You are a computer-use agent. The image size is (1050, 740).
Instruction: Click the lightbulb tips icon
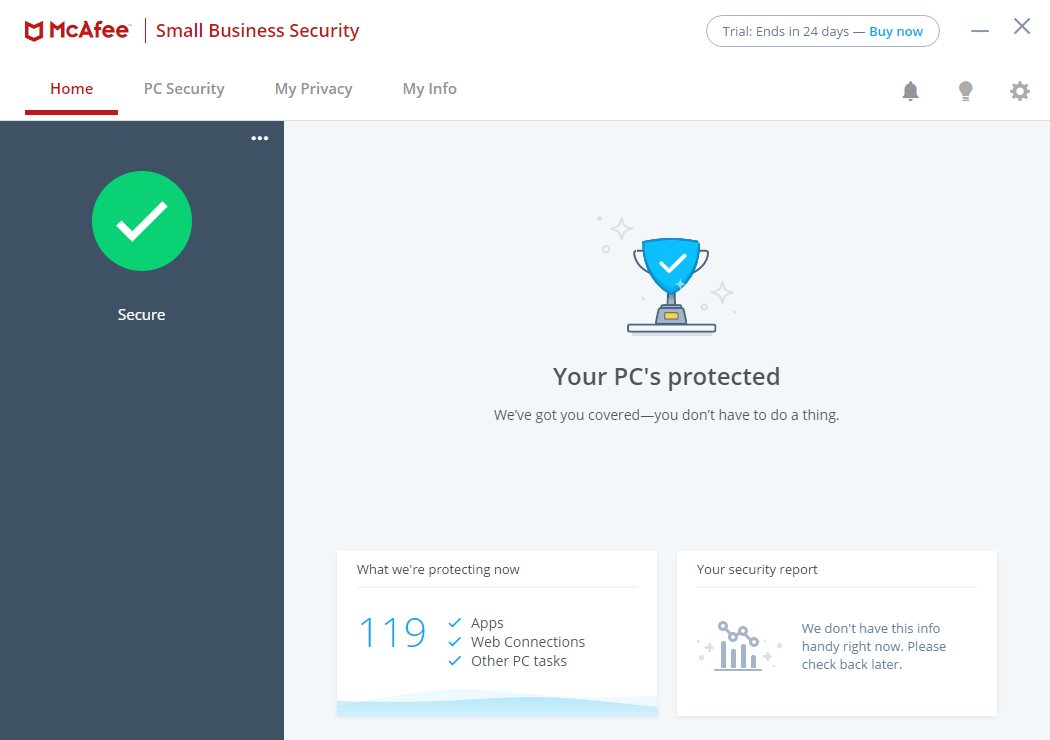[x=965, y=91]
